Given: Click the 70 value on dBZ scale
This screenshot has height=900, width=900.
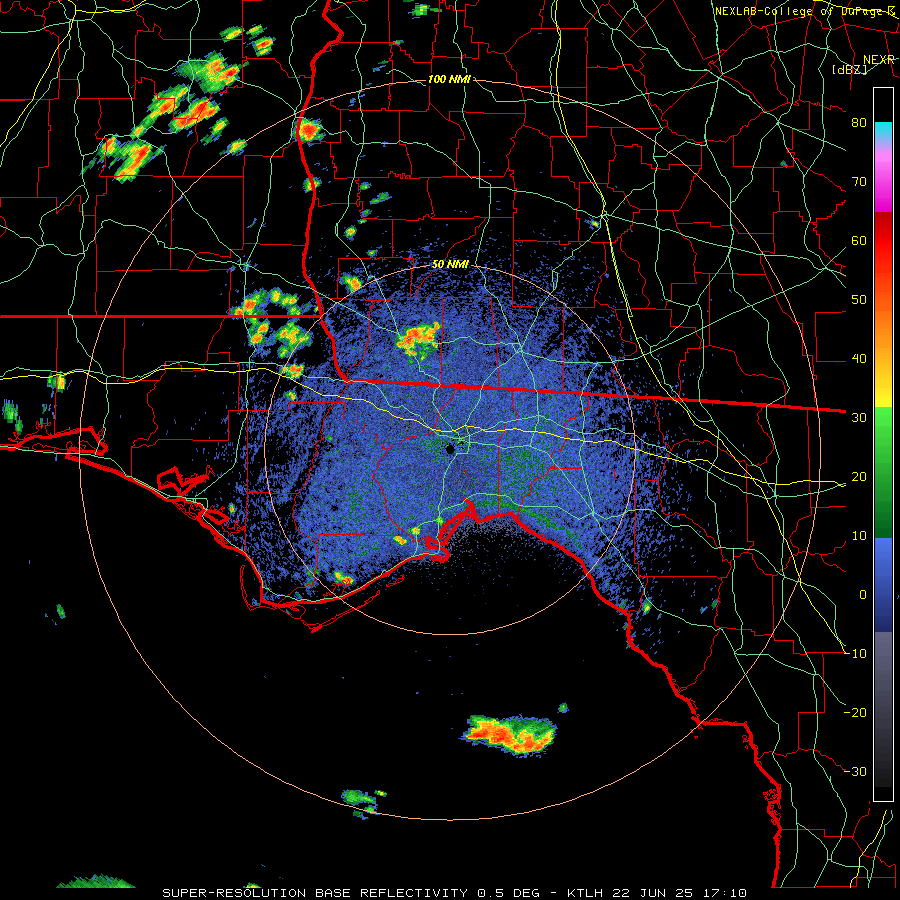Looking at the screenshot, I should tap(859, 181).
